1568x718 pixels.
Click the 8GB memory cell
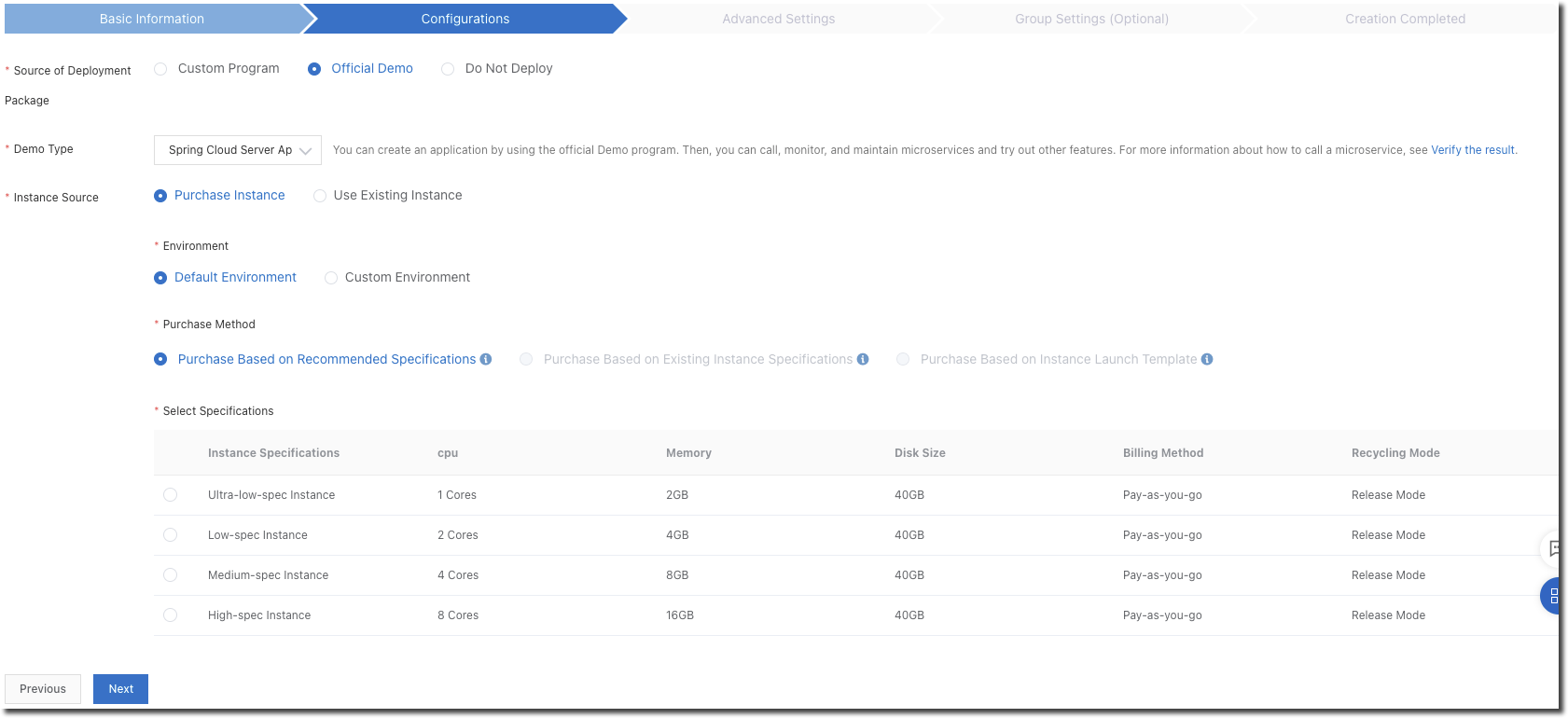point(677,575)
